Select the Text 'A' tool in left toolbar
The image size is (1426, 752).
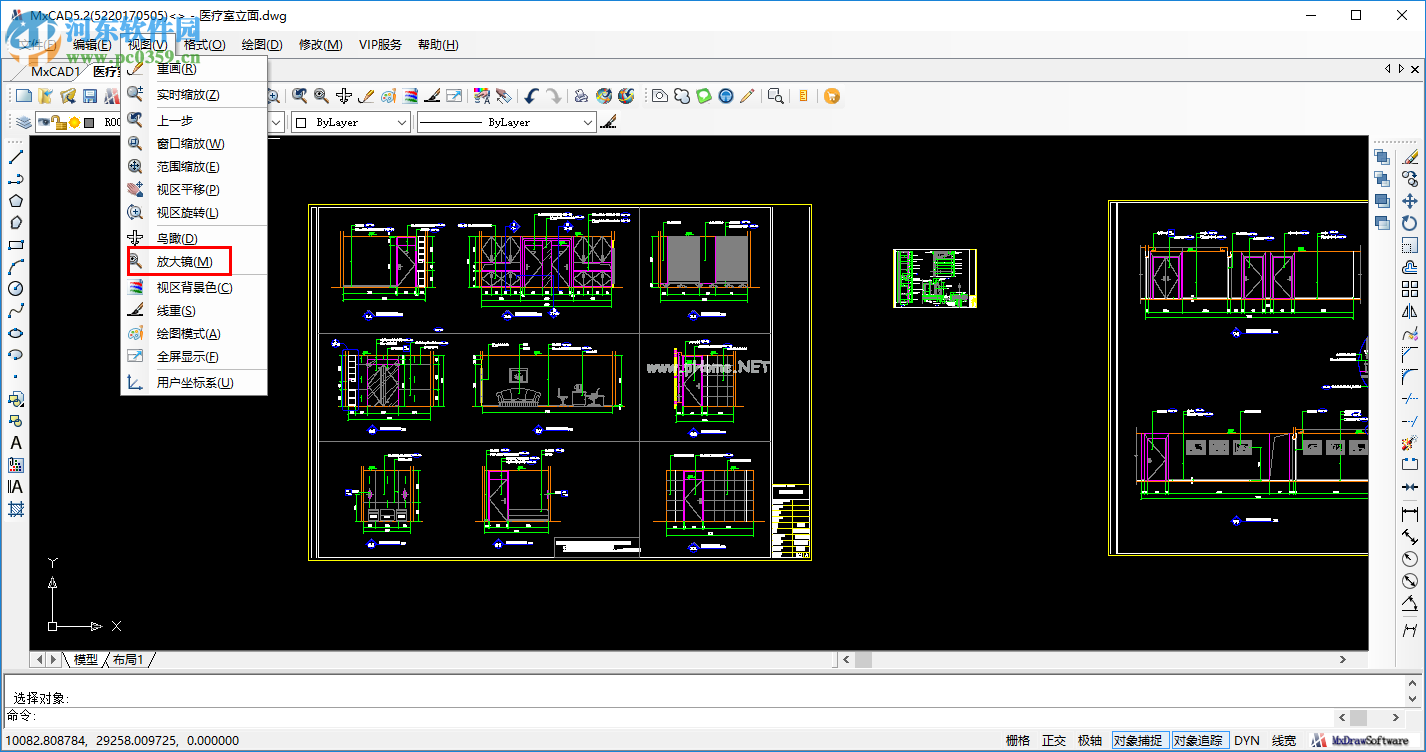(16, 443)
